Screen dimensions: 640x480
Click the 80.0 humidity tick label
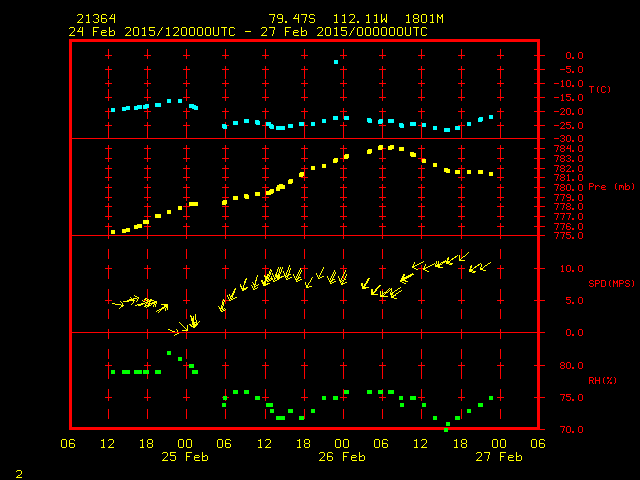pyautogui.click(x=571, y=365)
